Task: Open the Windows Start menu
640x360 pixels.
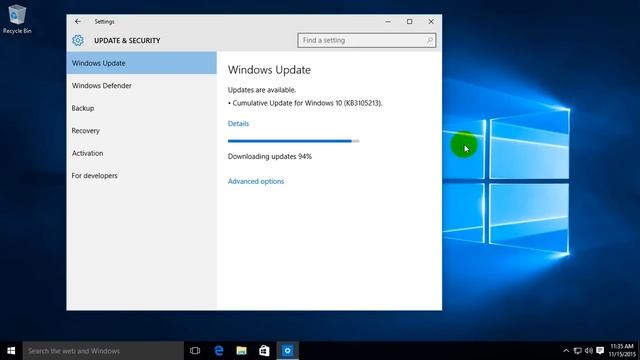Action: [x=11, y=351]
